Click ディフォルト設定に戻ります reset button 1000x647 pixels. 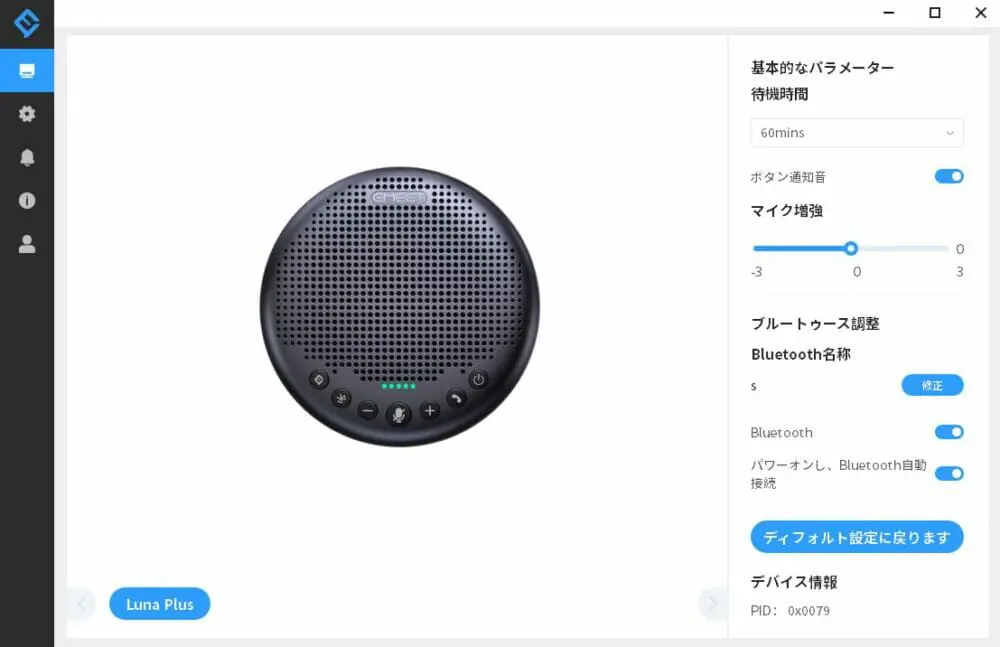[x=857, y=537]
